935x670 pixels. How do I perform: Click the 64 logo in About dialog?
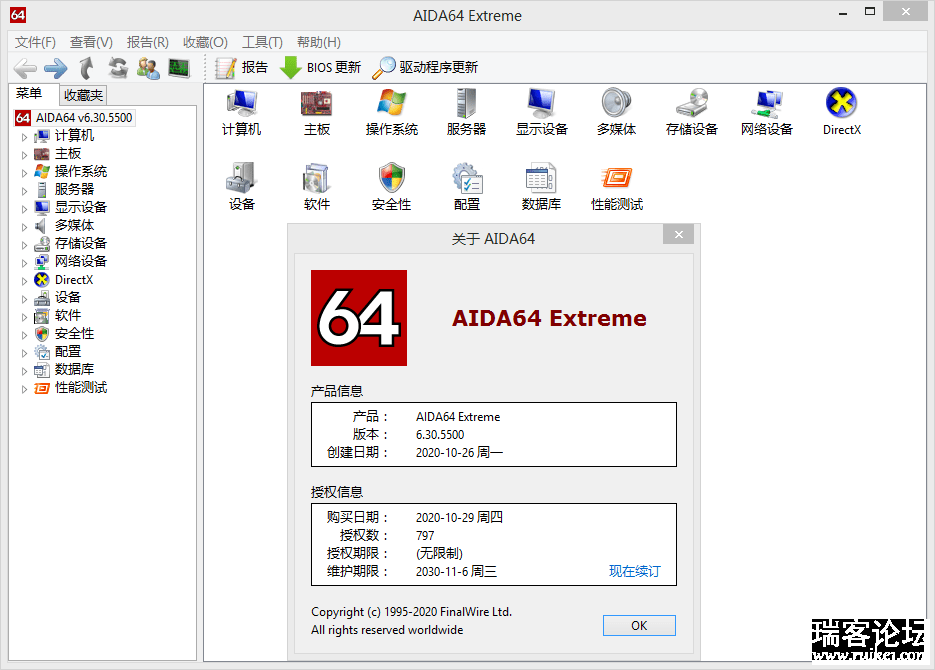point(359,318)
